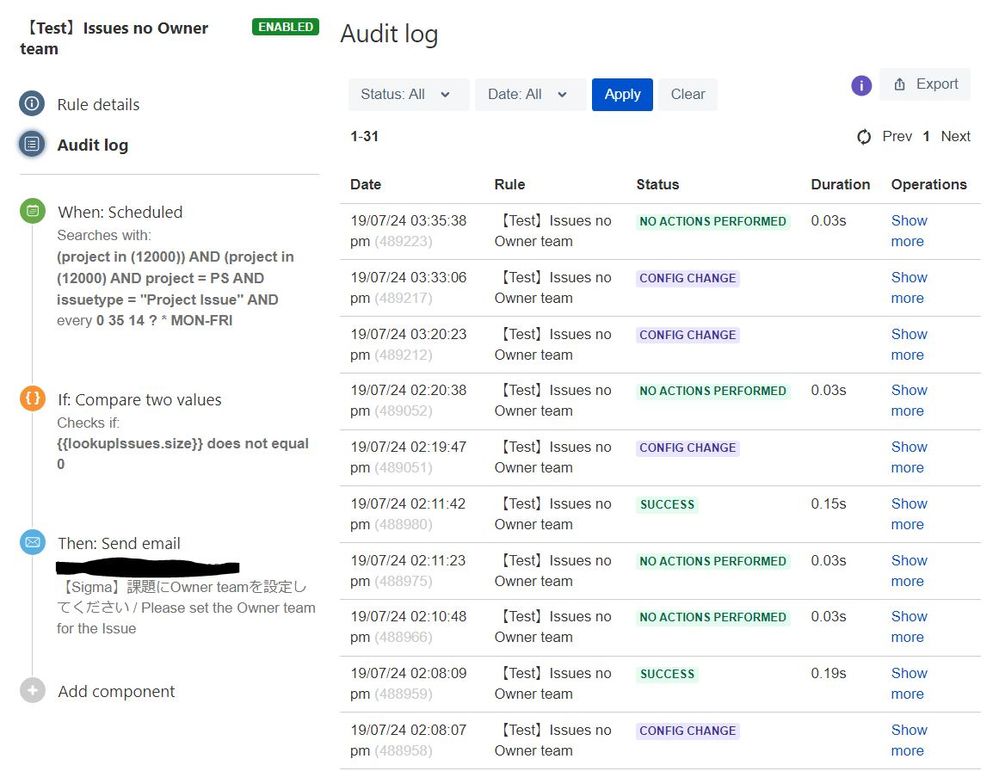Click the purple info icon near Export

[861, 85]
